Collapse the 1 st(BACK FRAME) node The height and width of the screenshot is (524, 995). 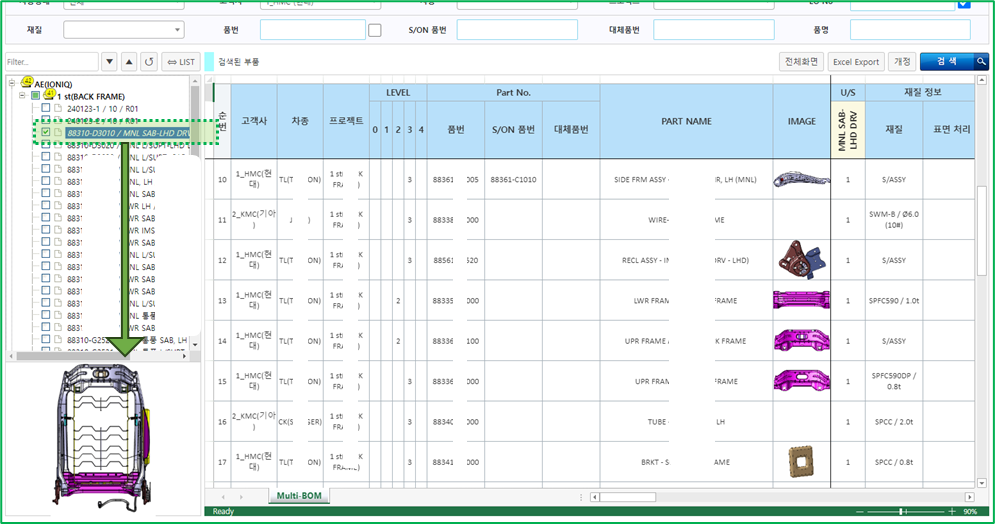pos(22,96)
